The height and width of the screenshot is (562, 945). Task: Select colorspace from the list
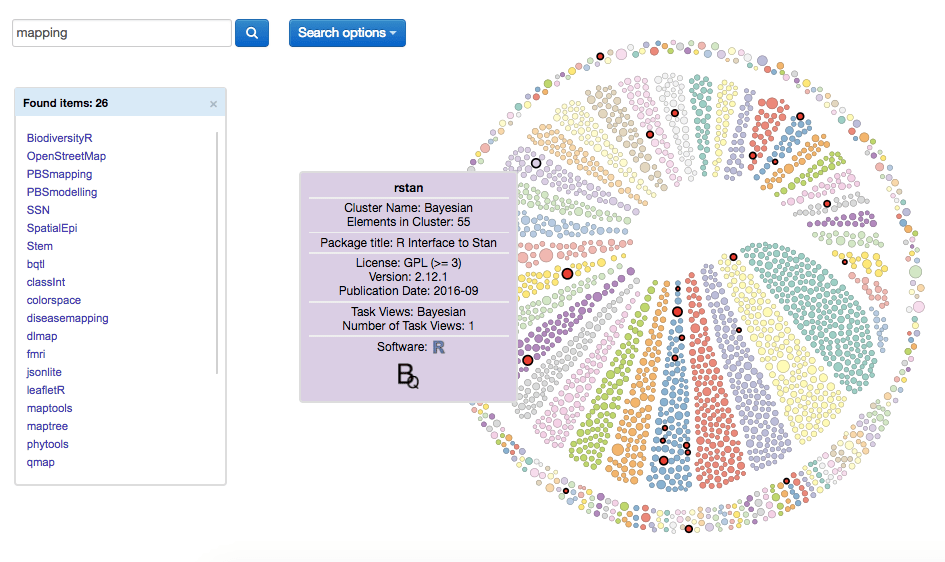(x=54, y=300)
